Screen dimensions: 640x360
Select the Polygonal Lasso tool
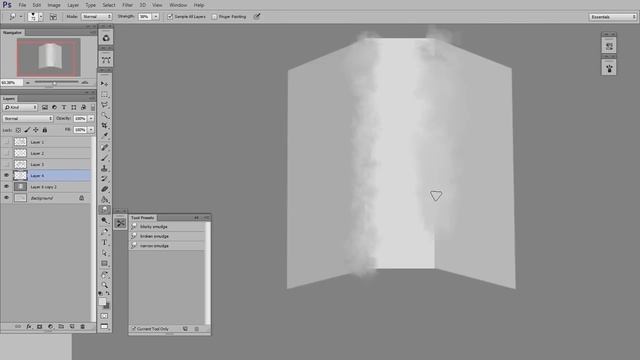[104, 105]
